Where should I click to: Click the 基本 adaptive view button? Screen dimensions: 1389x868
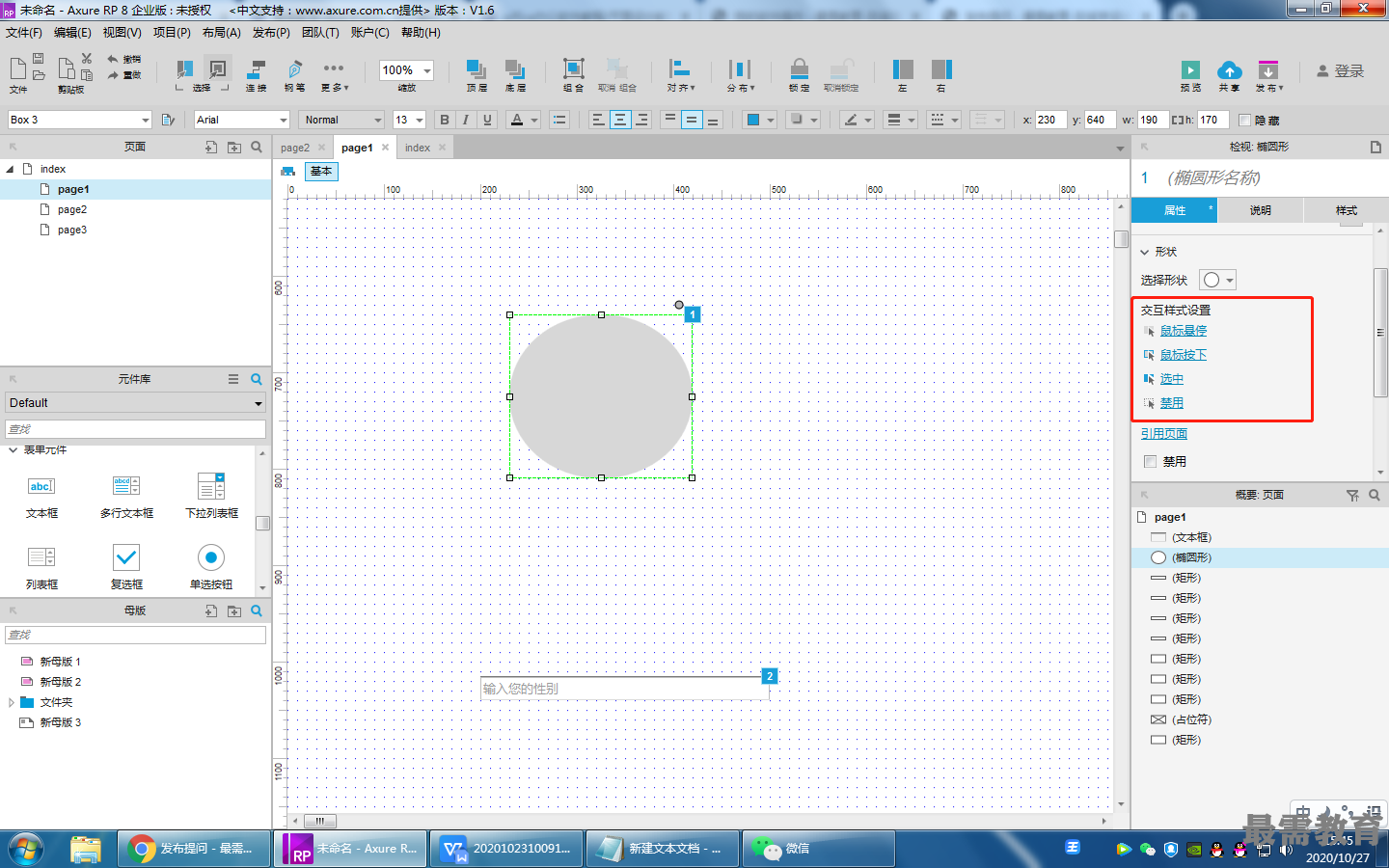click(x=321, y=171)
